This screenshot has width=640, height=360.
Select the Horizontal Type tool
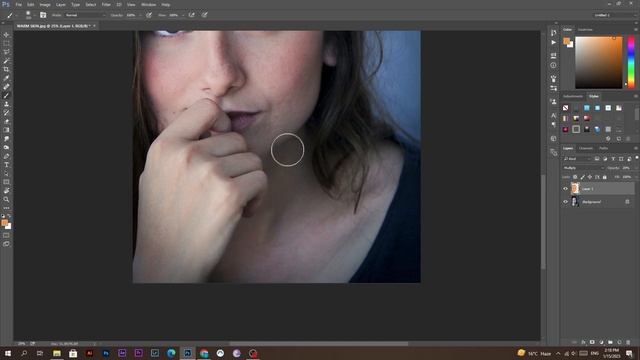(x=6, y=164)
